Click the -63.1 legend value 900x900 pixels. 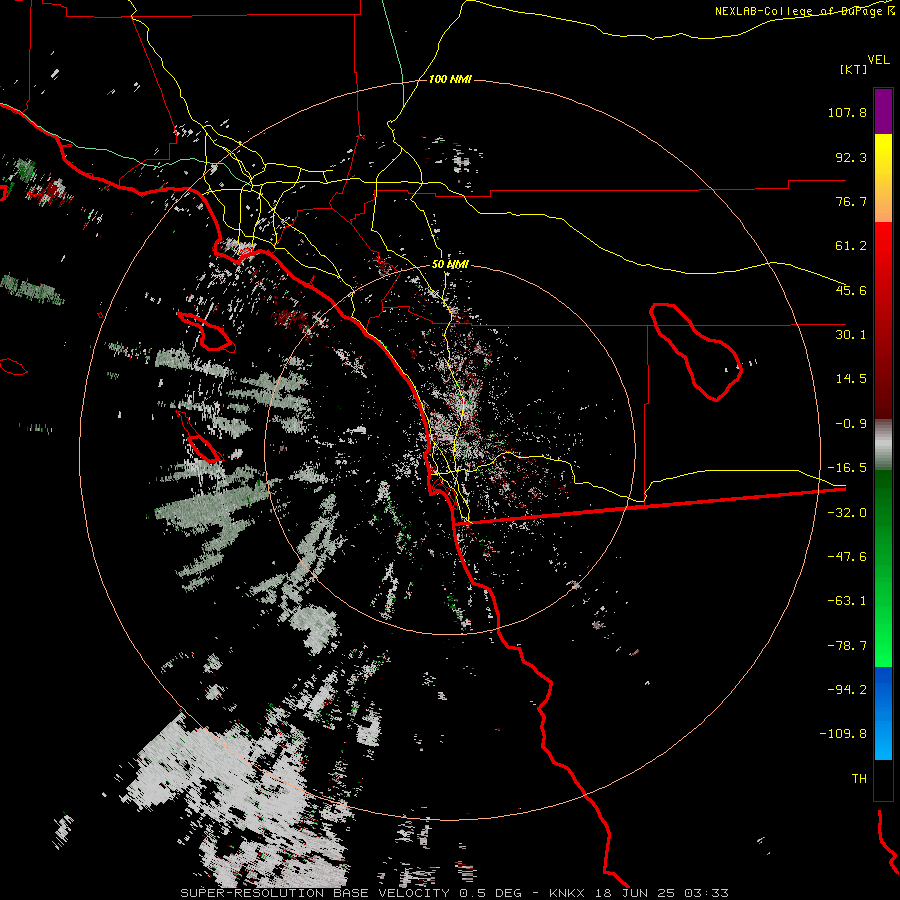pos(847,601)
